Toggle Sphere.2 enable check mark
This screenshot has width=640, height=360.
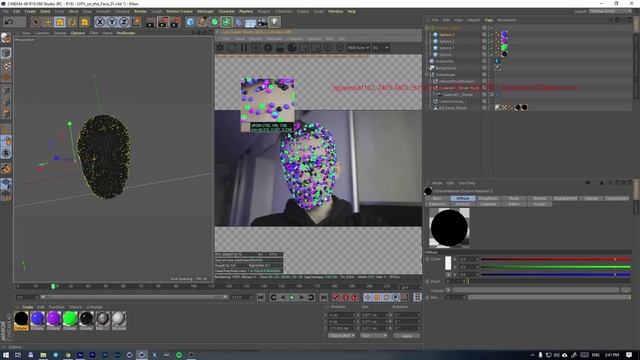(x=491, y=41)
